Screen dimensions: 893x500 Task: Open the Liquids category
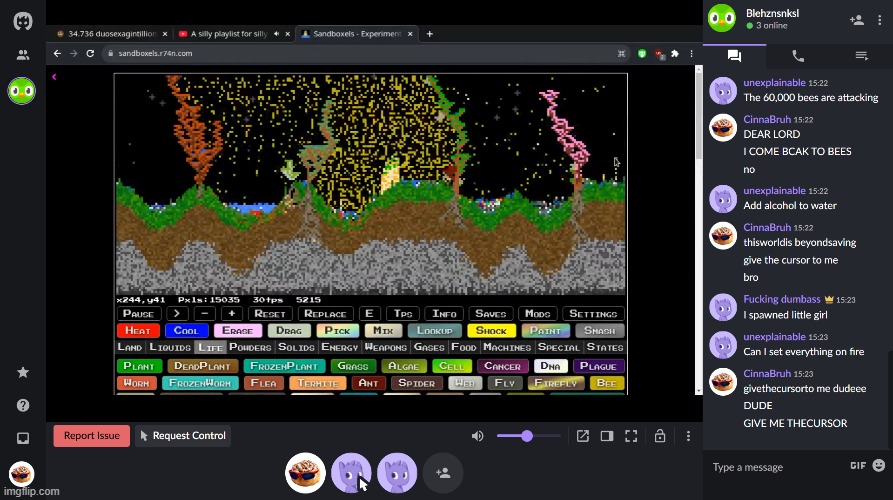tap(170, 347)
